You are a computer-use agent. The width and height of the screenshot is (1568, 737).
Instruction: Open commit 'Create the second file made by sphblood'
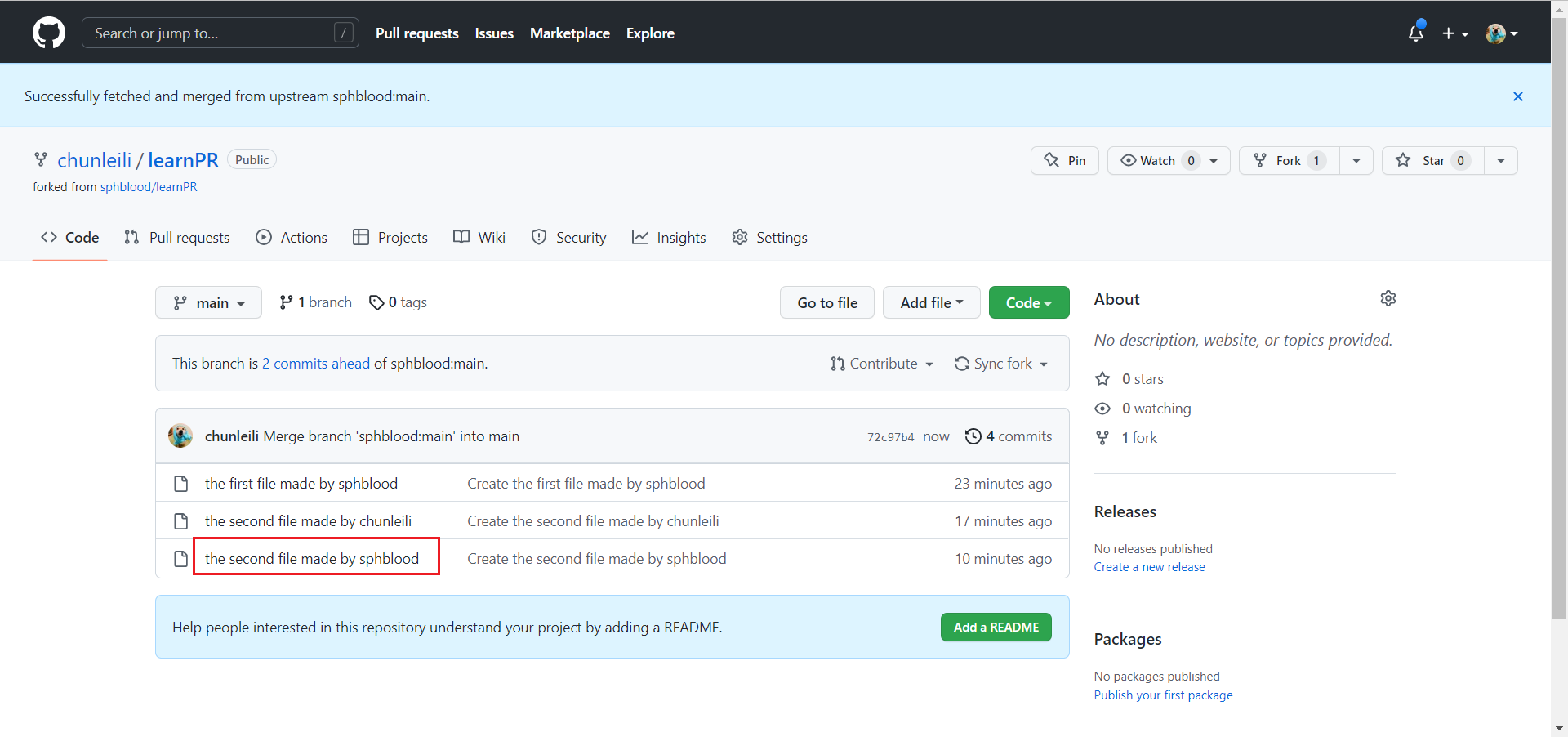pos(597,559)
